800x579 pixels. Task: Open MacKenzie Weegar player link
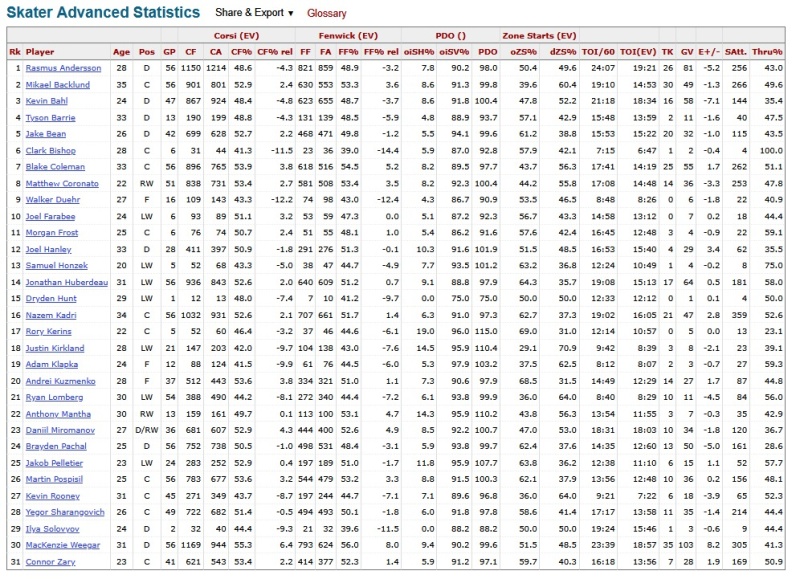(63, 545)
